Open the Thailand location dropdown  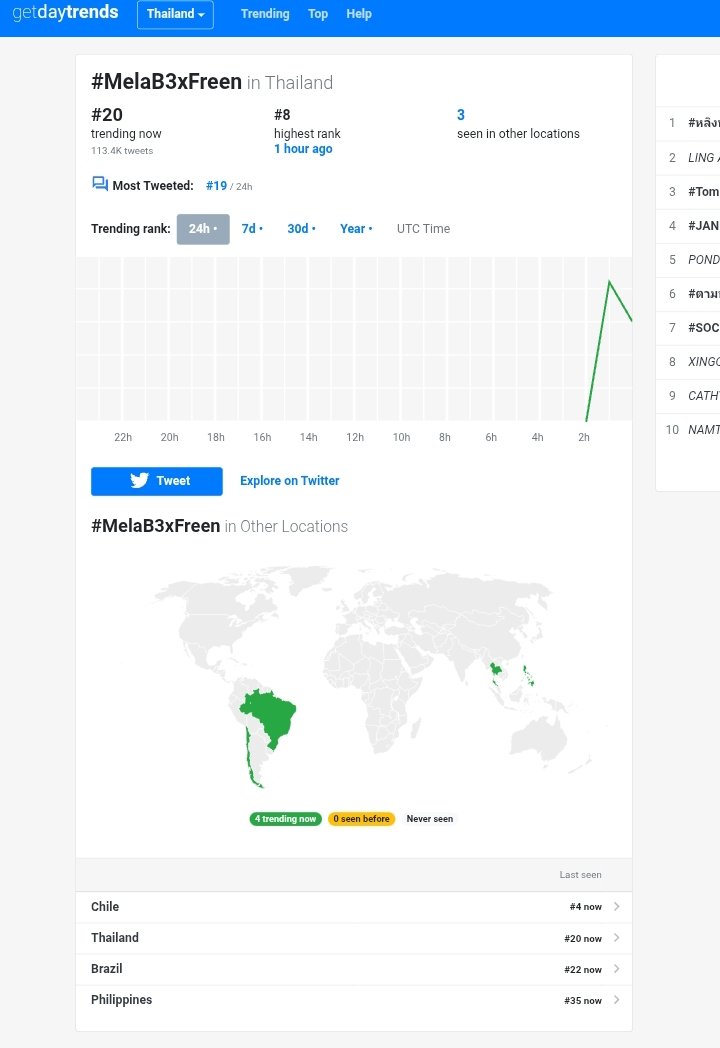pyautogui.click(x=175, y=14)
